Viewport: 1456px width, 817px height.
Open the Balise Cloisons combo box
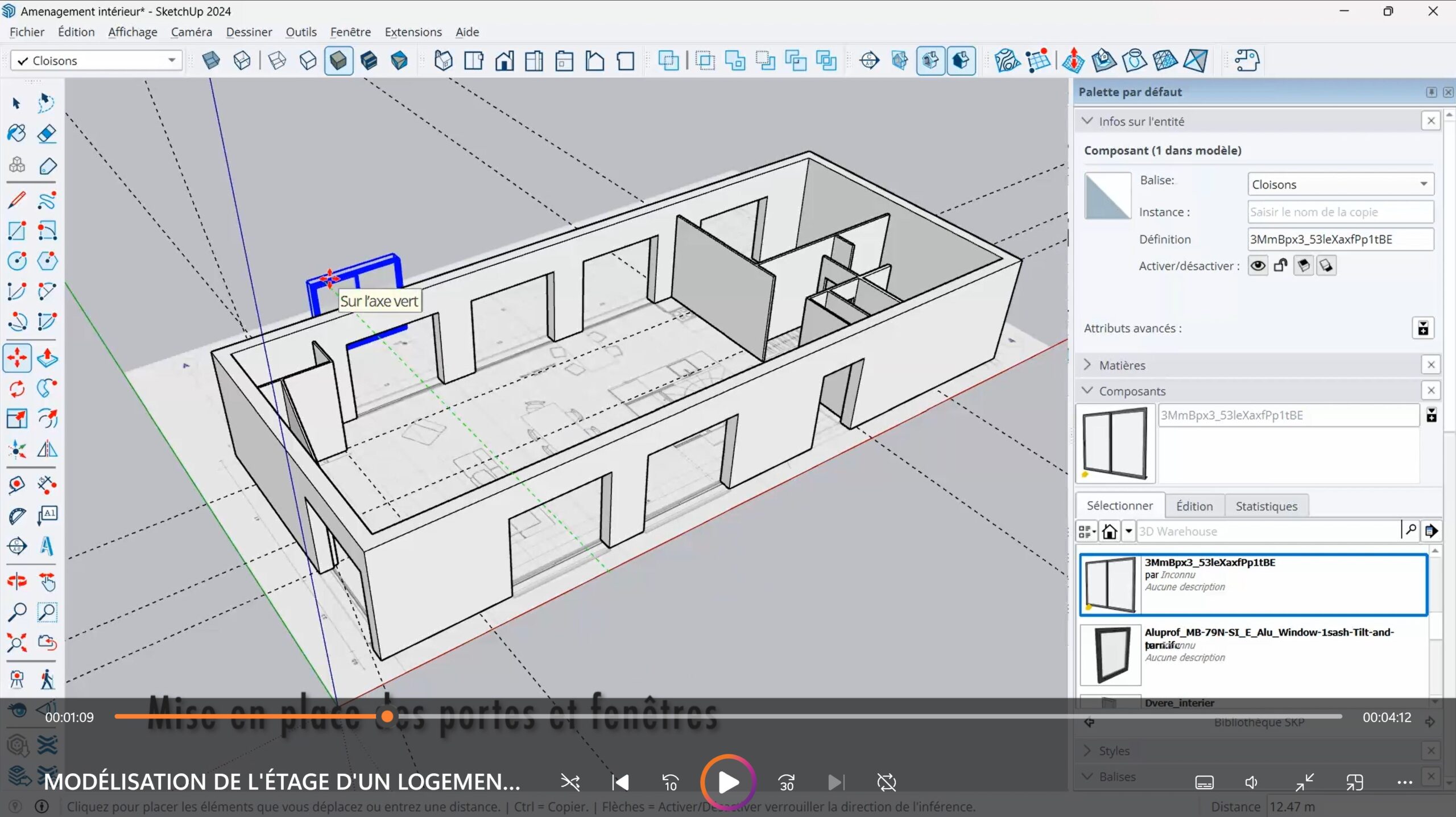pyautogui.click(x=1341, y=184)
